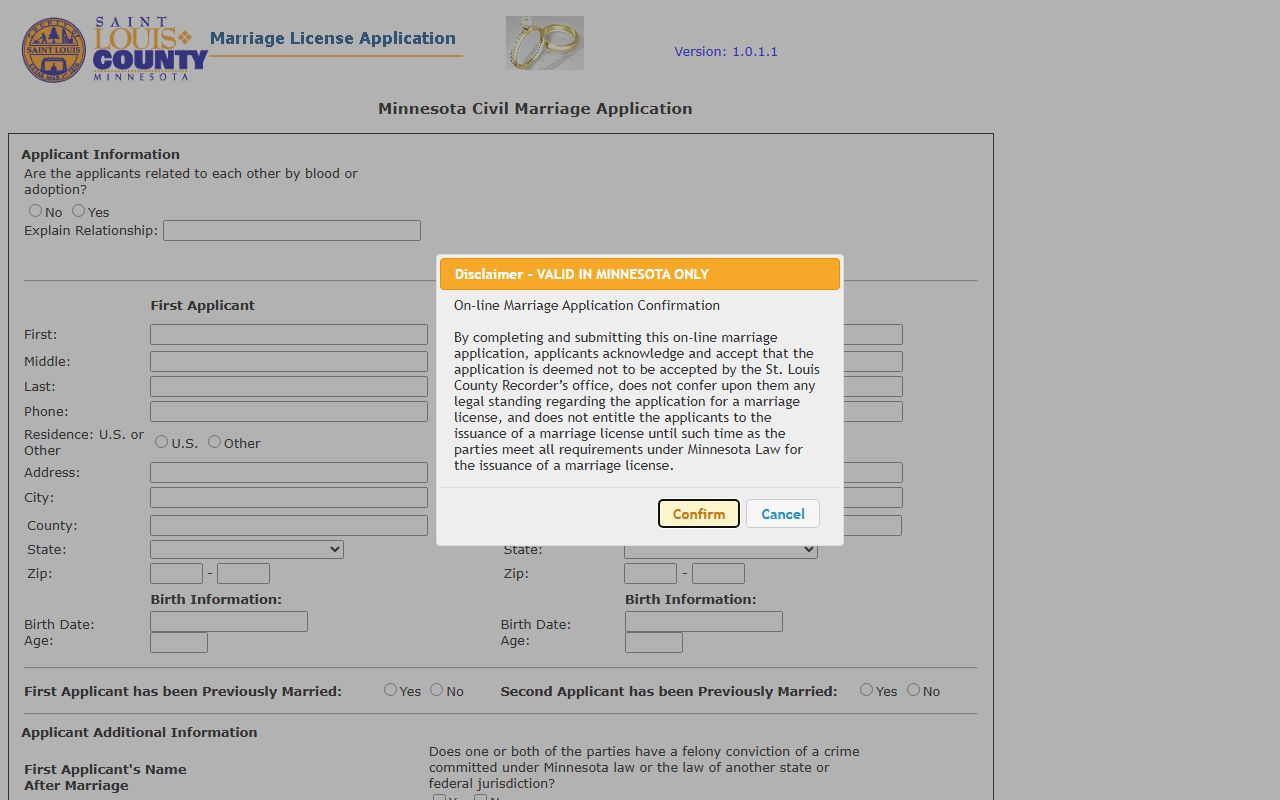This screenshot has width=1280, height=800.
Task: Click Second Applicant zip extension field
Action: [718, 574]
